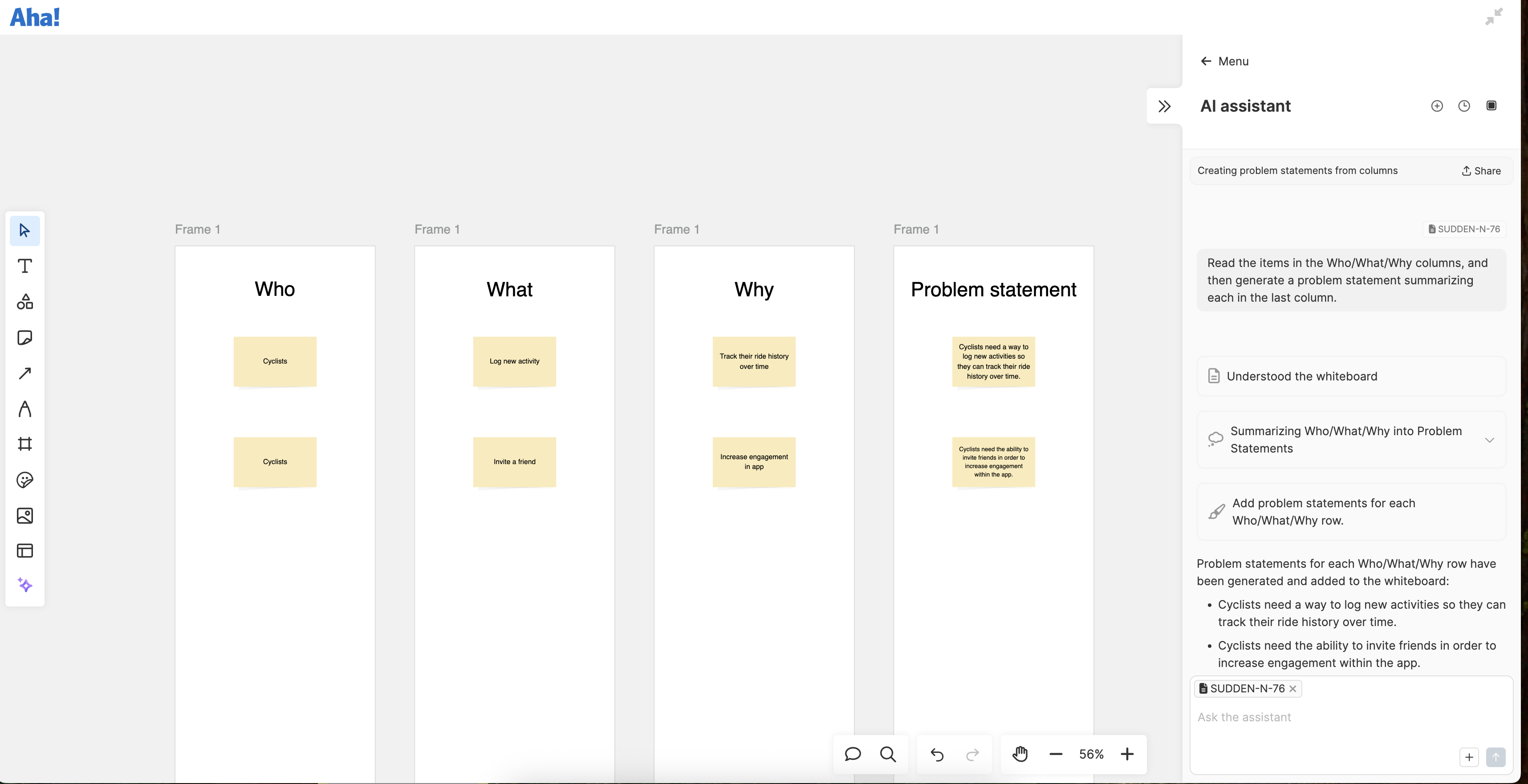Send message with up arrow button
The height and width of the screenshot is (784, 1528).
point(1495,757)
